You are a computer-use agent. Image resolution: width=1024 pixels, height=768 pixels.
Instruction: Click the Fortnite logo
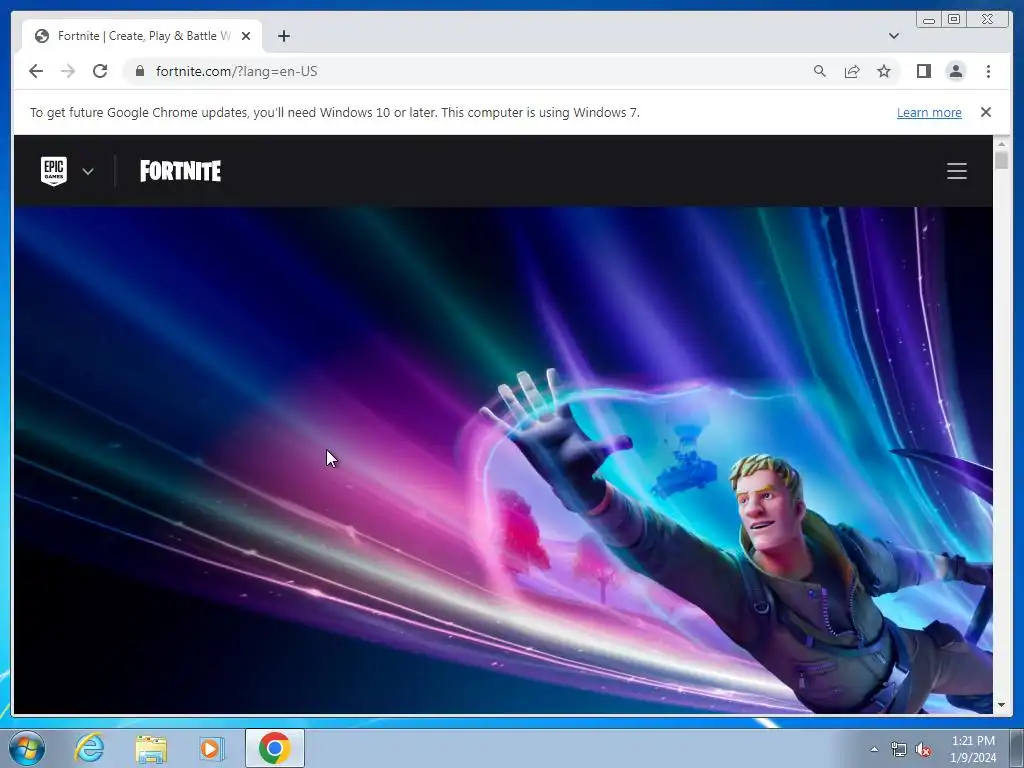(180, 171)
